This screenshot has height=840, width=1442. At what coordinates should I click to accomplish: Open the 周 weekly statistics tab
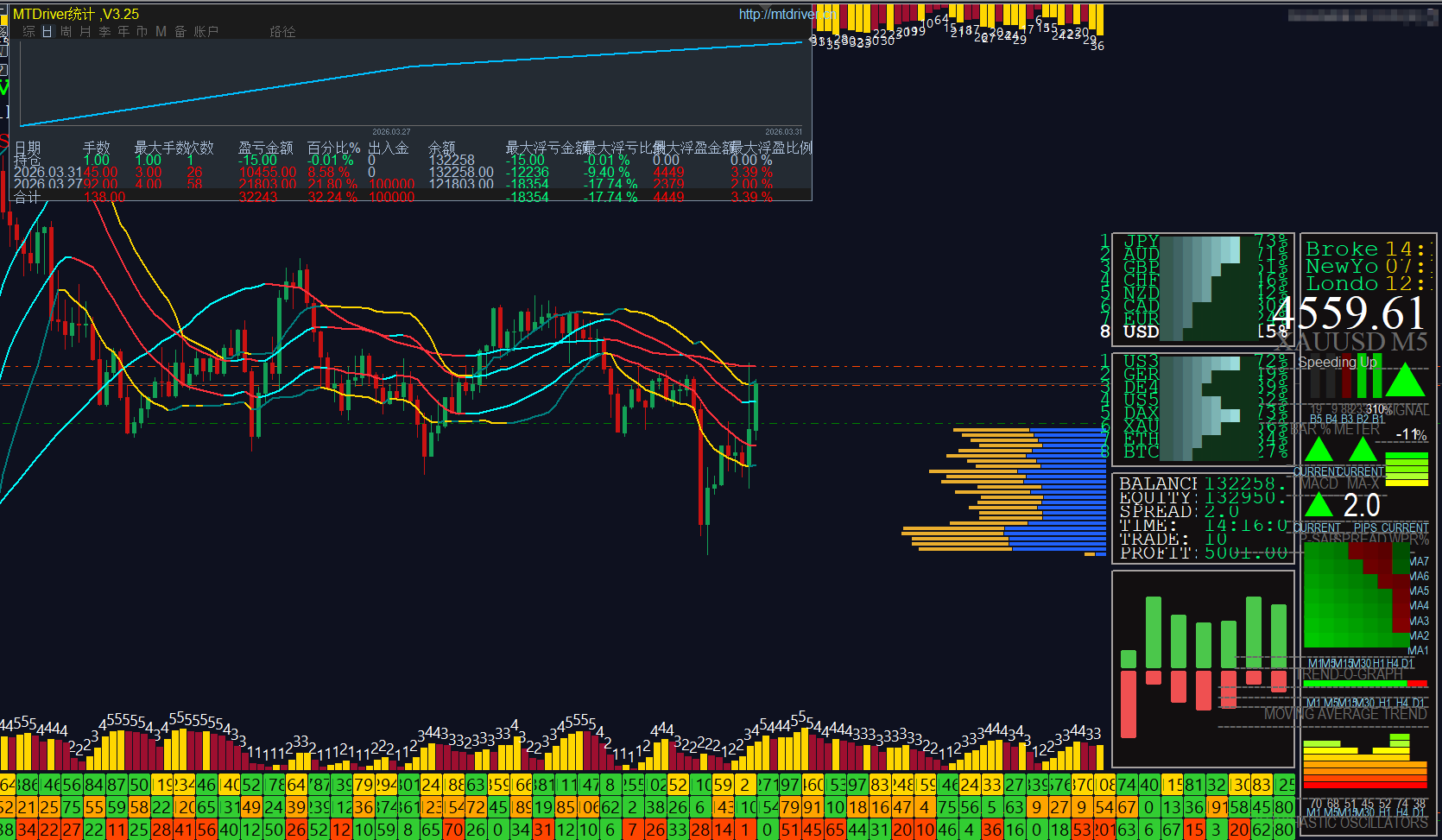coord(66,32)
